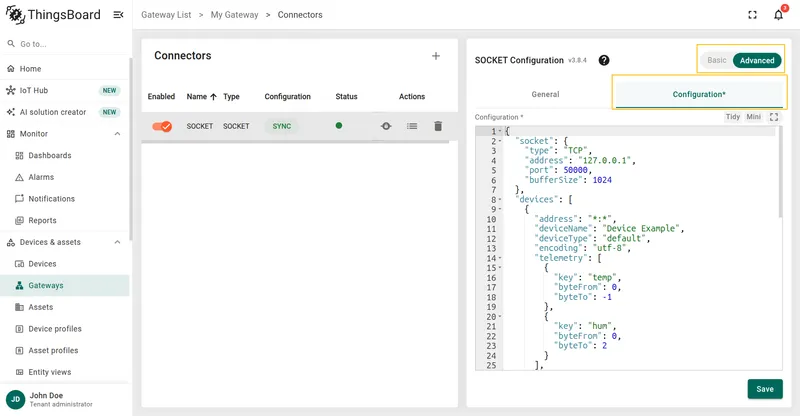Fold JSON code at line 2

pyautogui.click(x=500, y=141)
